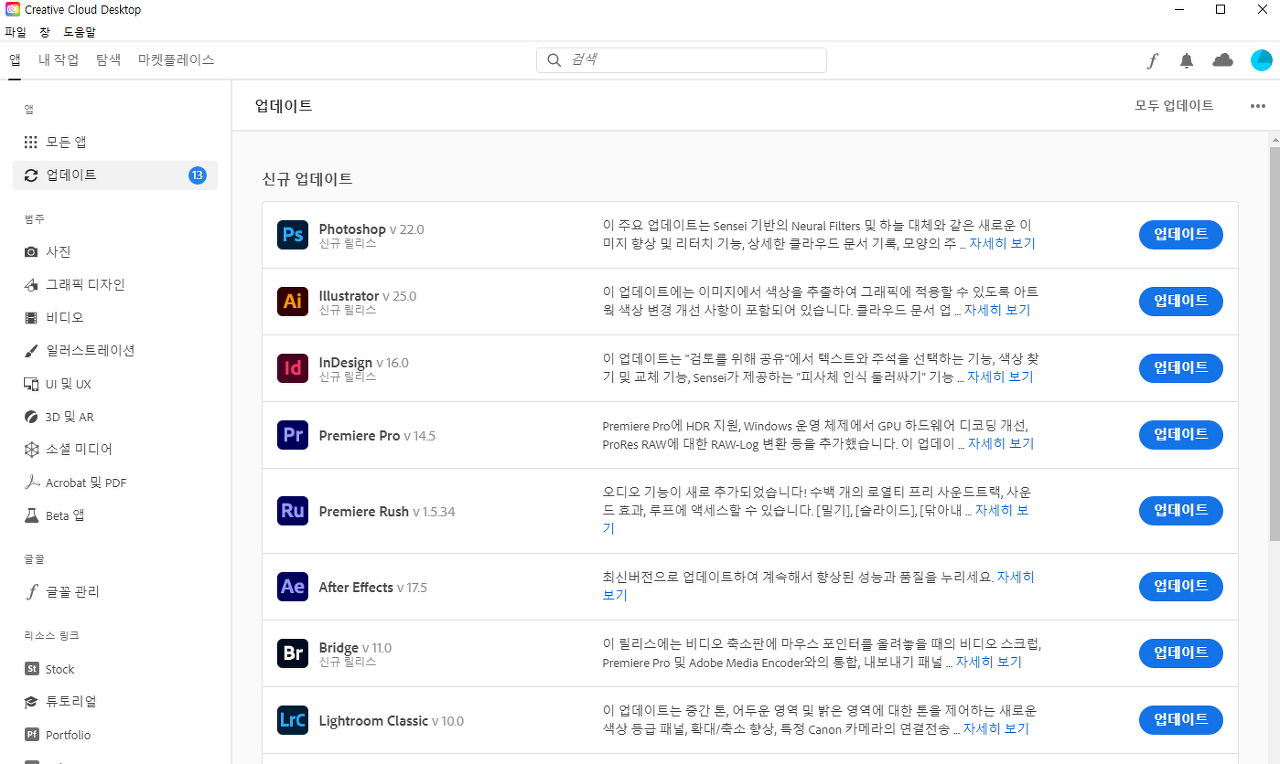The height and width of the screenshot is (764, 1280).
Task: Open the 창 menu
Action: coord(44,32)
